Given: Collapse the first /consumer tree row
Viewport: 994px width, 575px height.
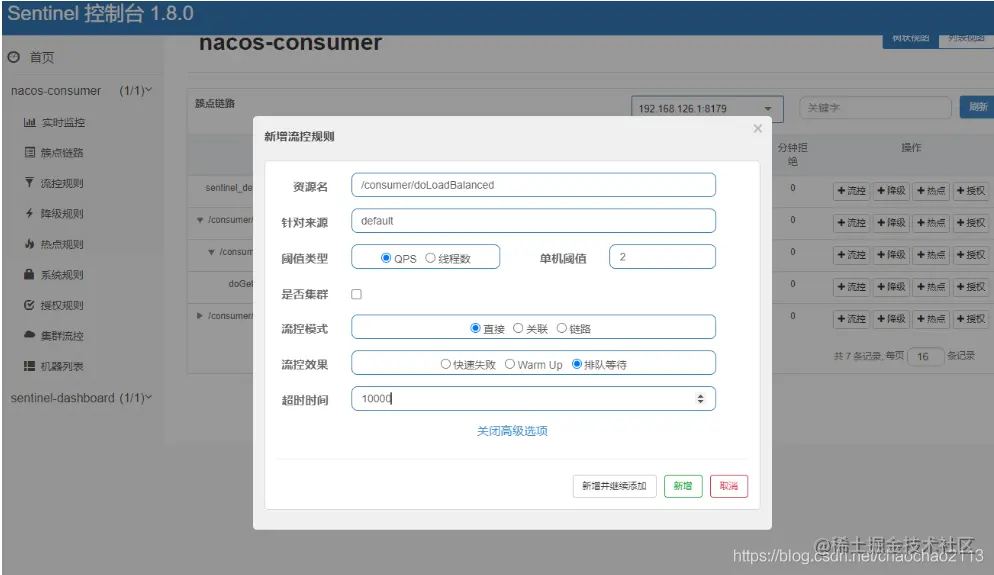Looking at the screenshot, I should click(200, 220).
